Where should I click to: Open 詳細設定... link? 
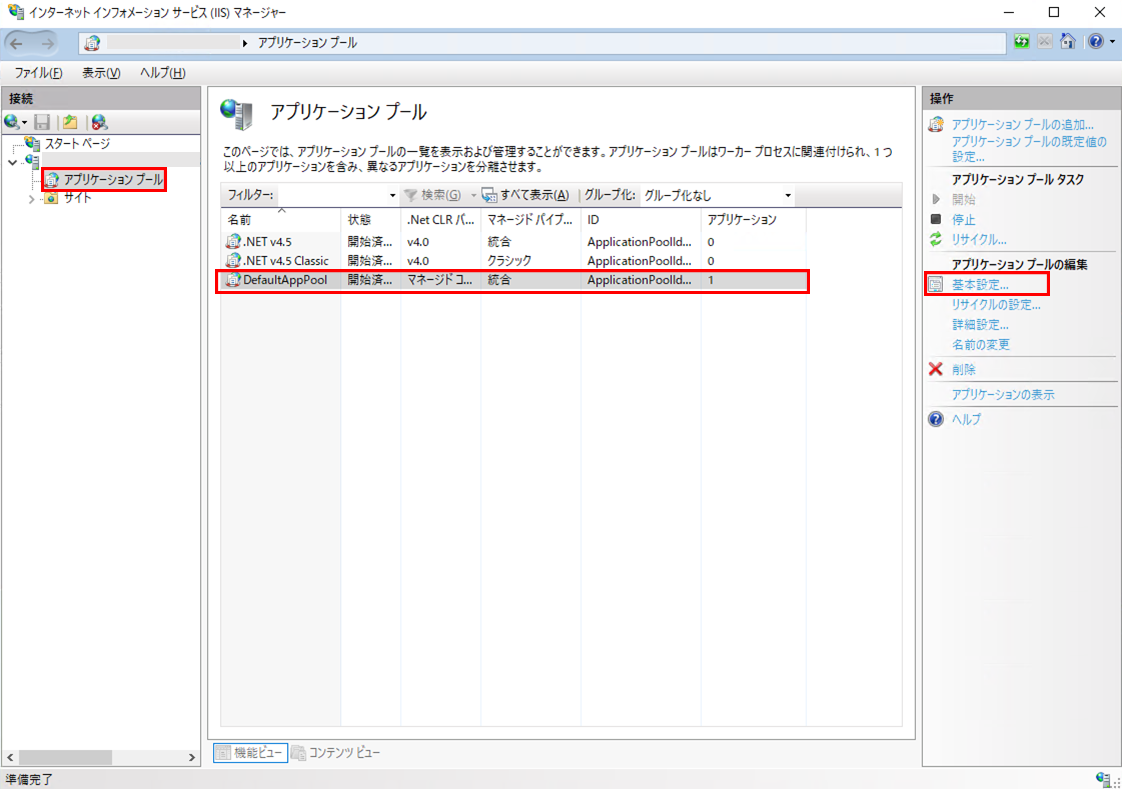(980, 325)
